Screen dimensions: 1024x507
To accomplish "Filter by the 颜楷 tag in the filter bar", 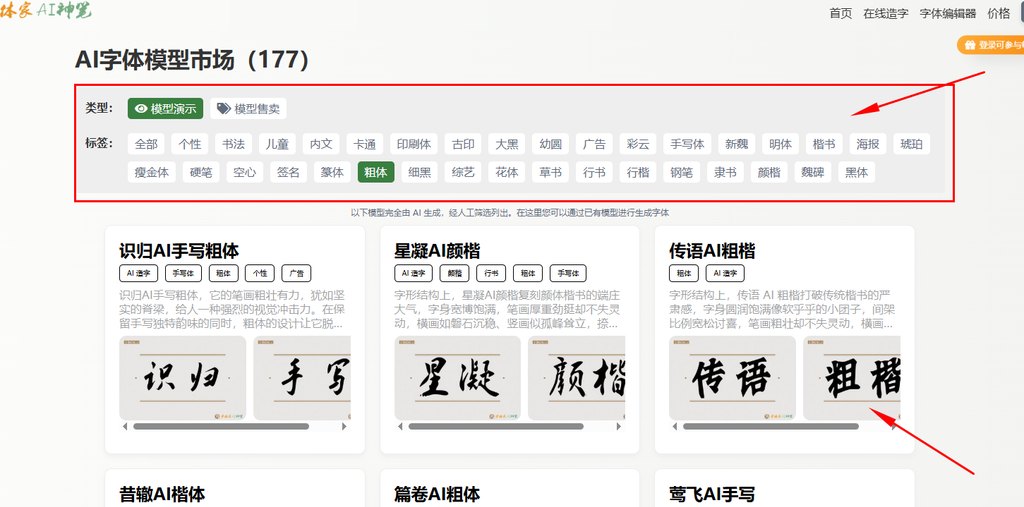I will coord(769,172).
